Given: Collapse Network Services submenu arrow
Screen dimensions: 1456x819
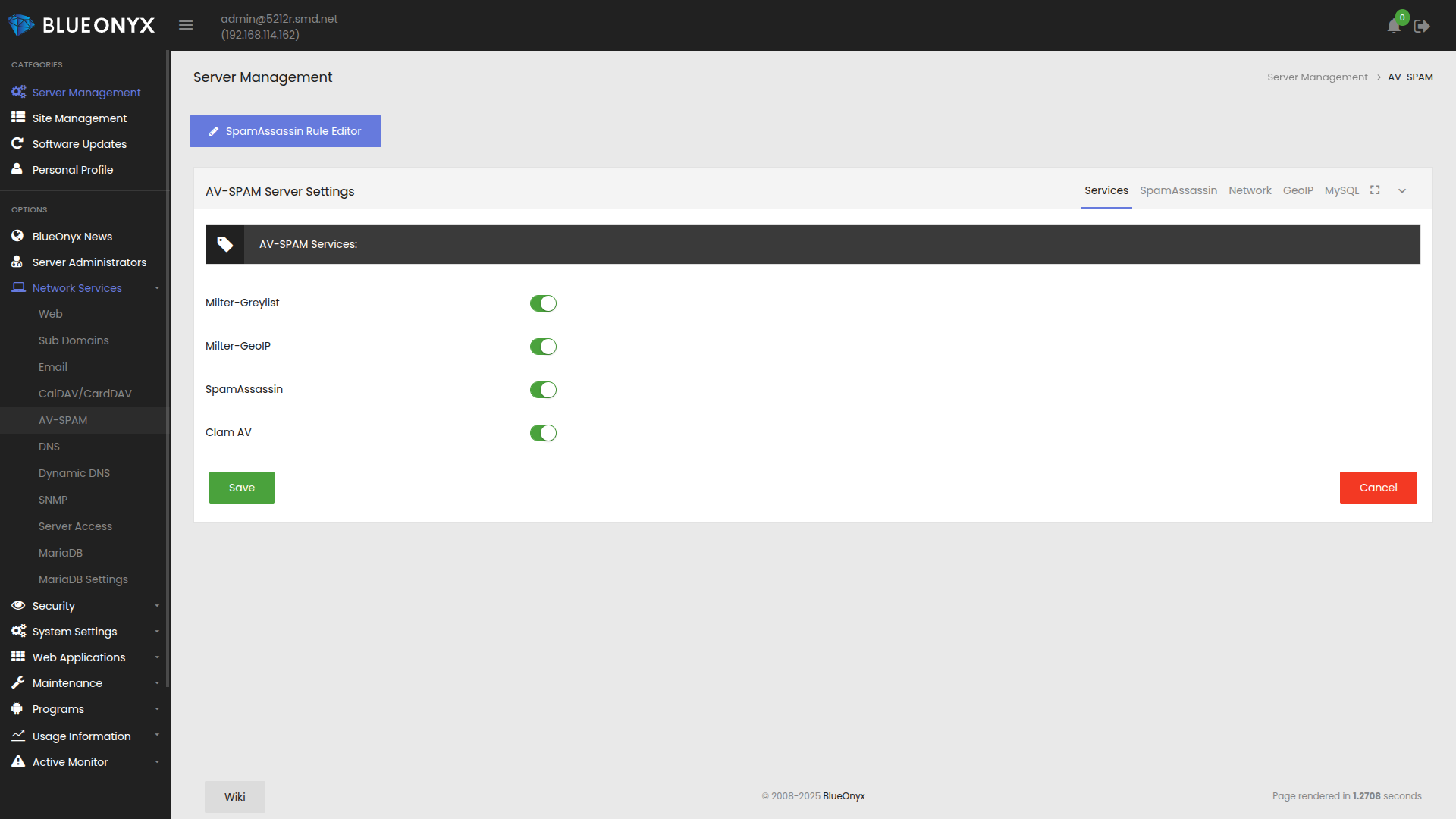Looking at the screenshot, I should 157,288.
